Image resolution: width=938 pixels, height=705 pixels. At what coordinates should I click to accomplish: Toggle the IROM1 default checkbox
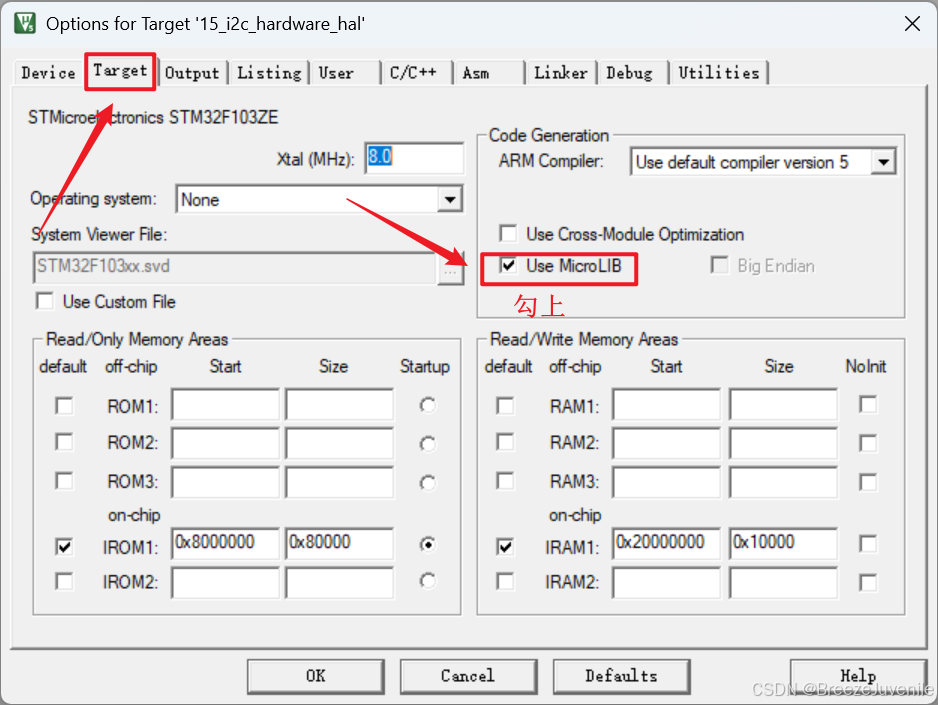[x=64, y=547]
